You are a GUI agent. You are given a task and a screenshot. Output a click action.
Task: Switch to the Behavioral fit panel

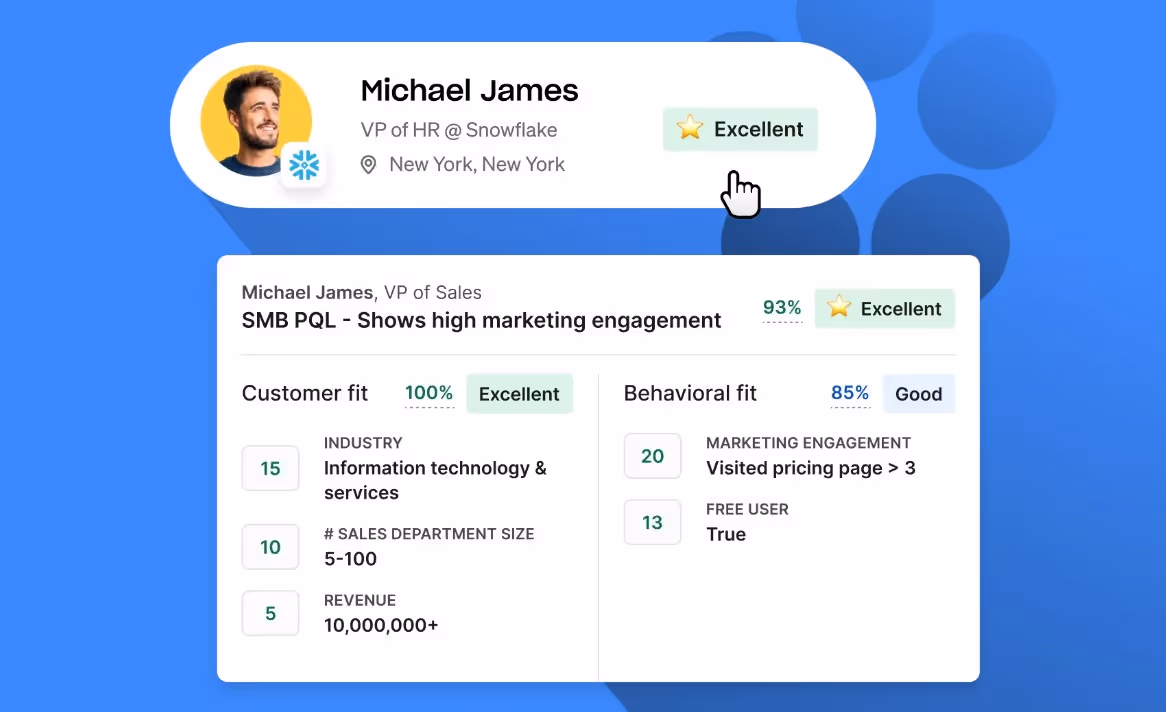point(690,393)
